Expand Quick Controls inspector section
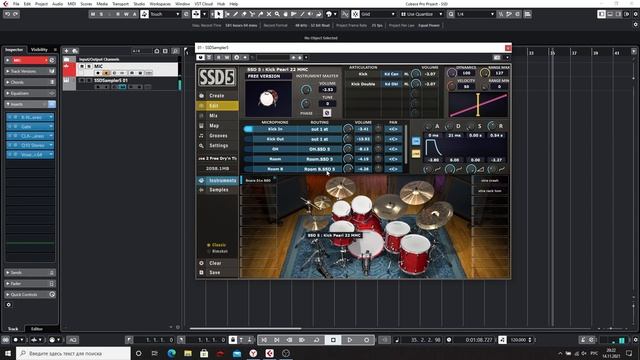This screenshot has width=640, height=360. pyautogui.click(x=30, y=294)
